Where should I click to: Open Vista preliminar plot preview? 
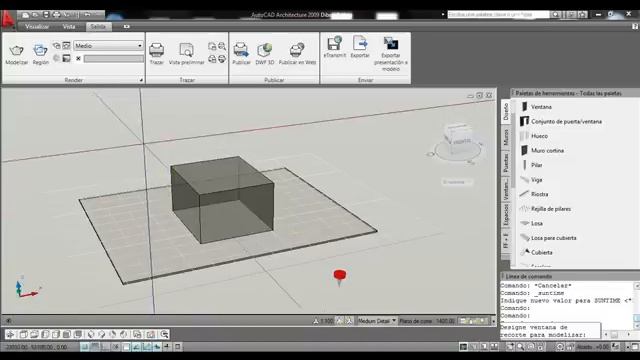[187, 51]
